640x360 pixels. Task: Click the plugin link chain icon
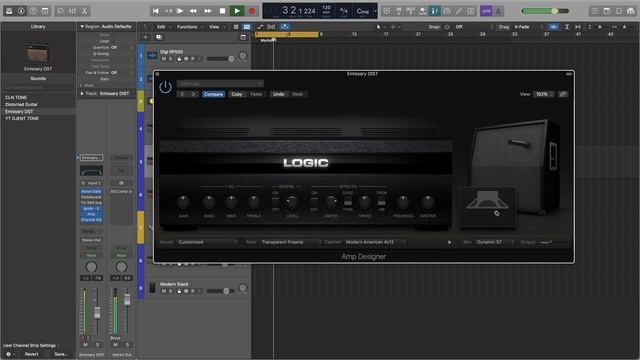(563, 94)
